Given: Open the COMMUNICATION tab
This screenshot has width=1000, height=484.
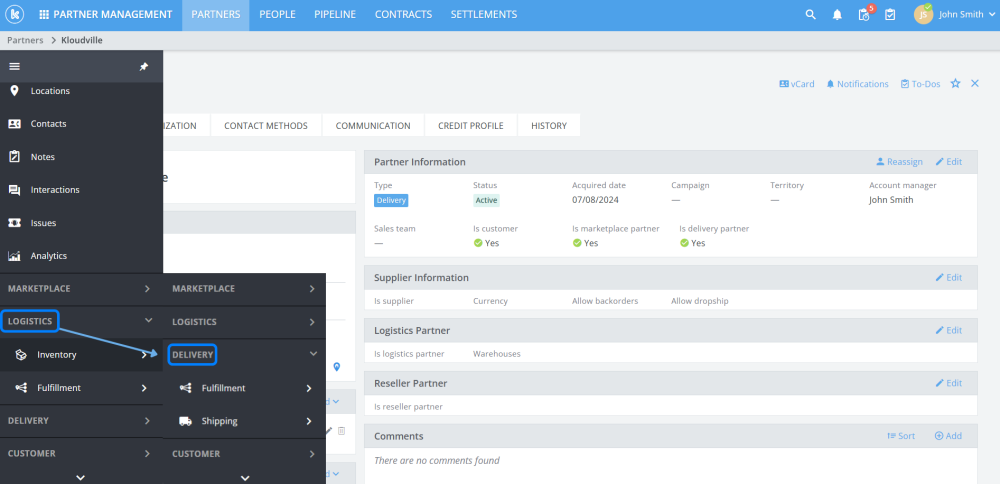Looking at the screenshot, I should 373,126.
